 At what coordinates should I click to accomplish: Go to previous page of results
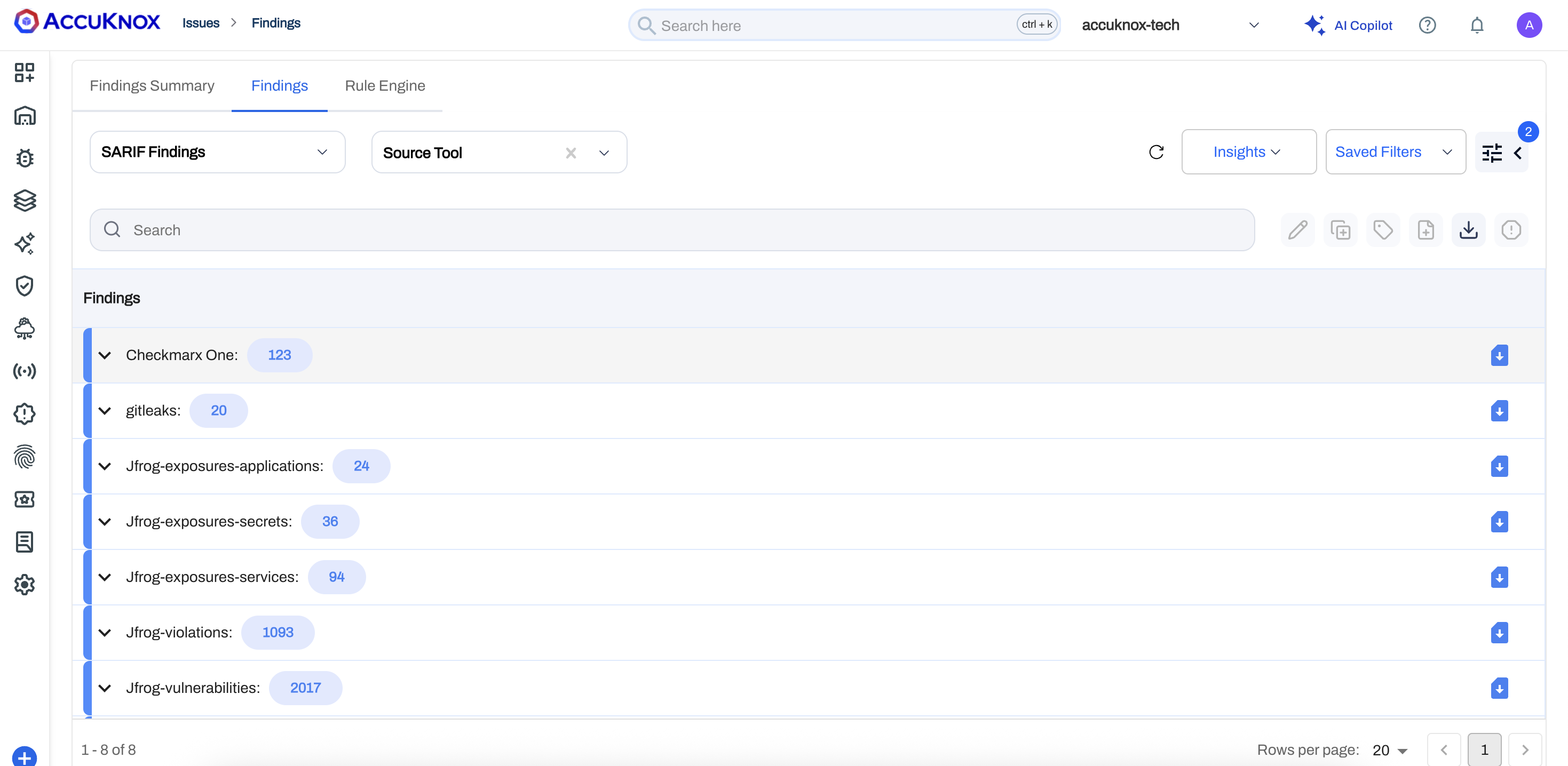tap(1444, 750)
